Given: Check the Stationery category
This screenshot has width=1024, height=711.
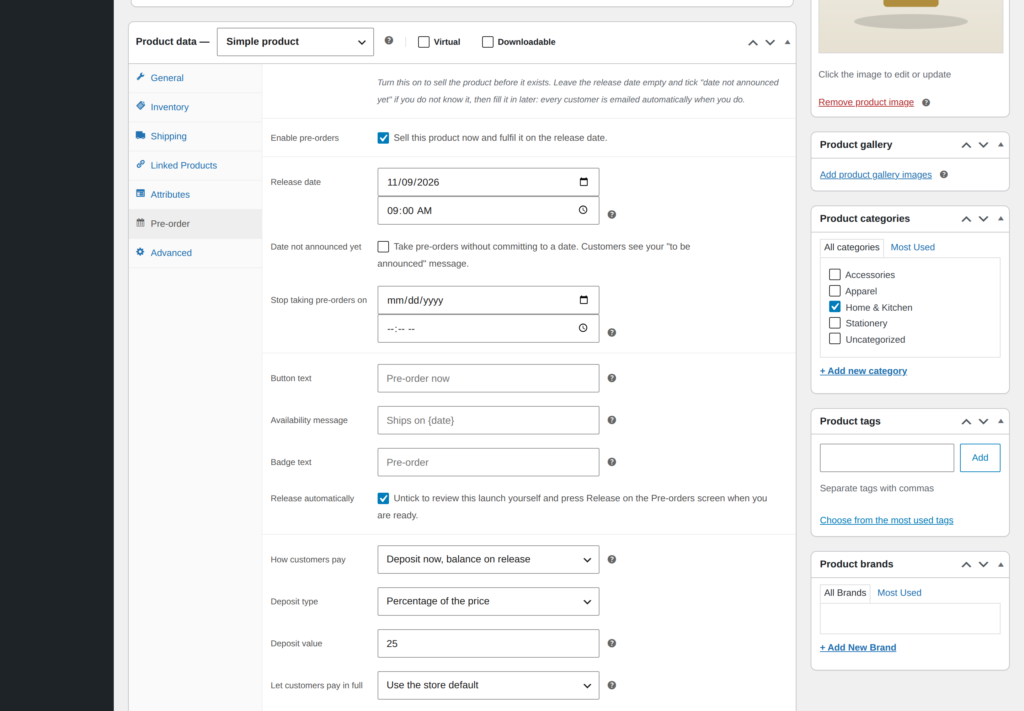Looking at the screenshot, I should pyautogui.click(x=835, y=323).
